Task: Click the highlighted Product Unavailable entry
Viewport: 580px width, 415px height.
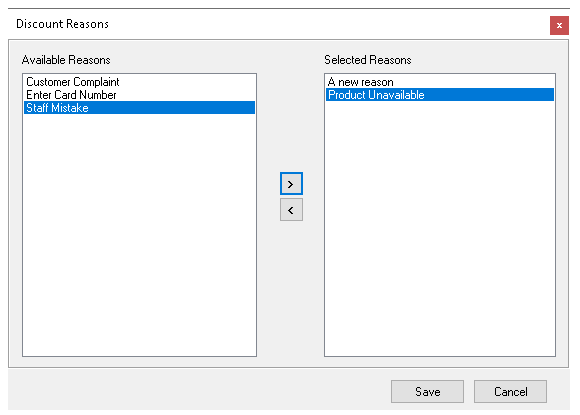Action: coord(440,95)
